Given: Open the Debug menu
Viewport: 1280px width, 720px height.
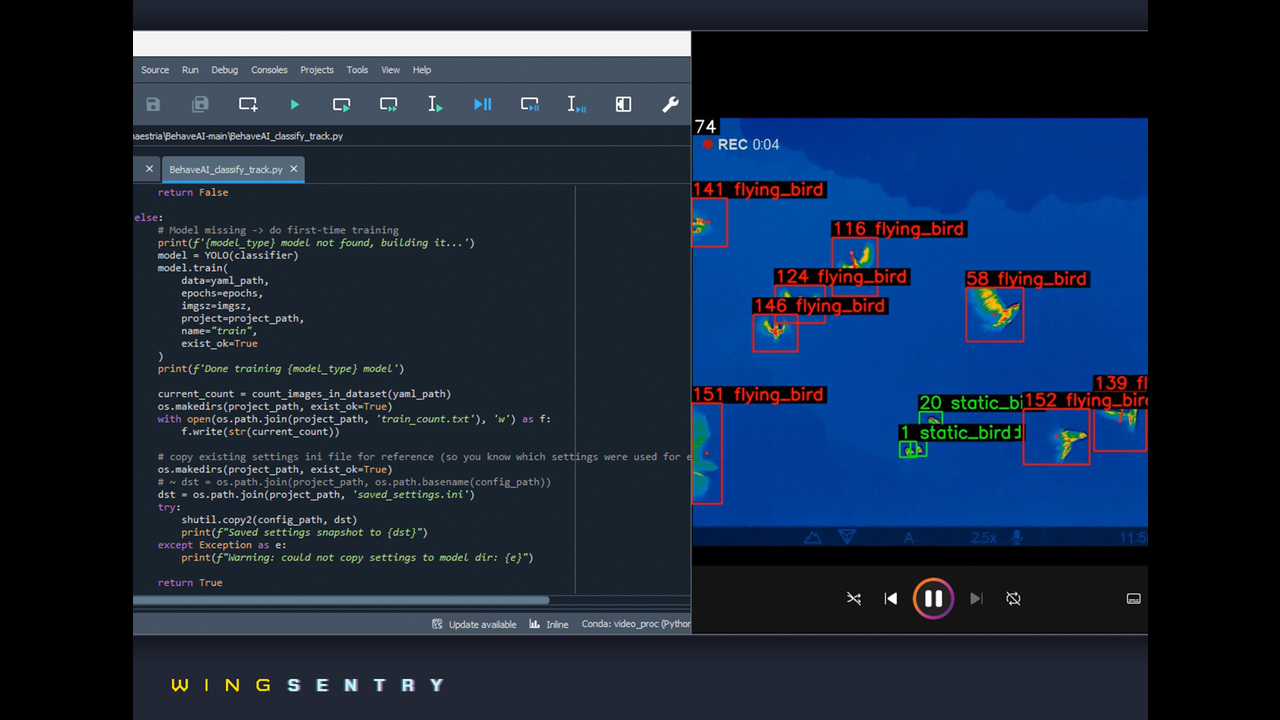Looking at the screenshot, I should pyautogui.click(x=225, y=70).
